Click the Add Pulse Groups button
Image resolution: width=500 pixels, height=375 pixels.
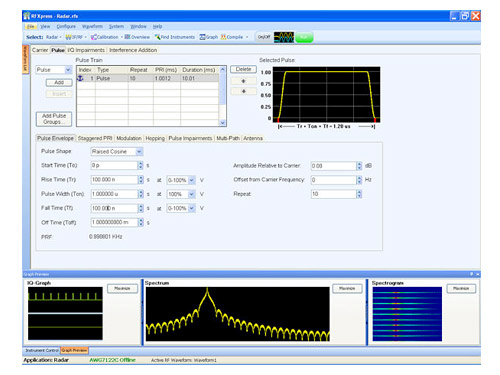54,119
